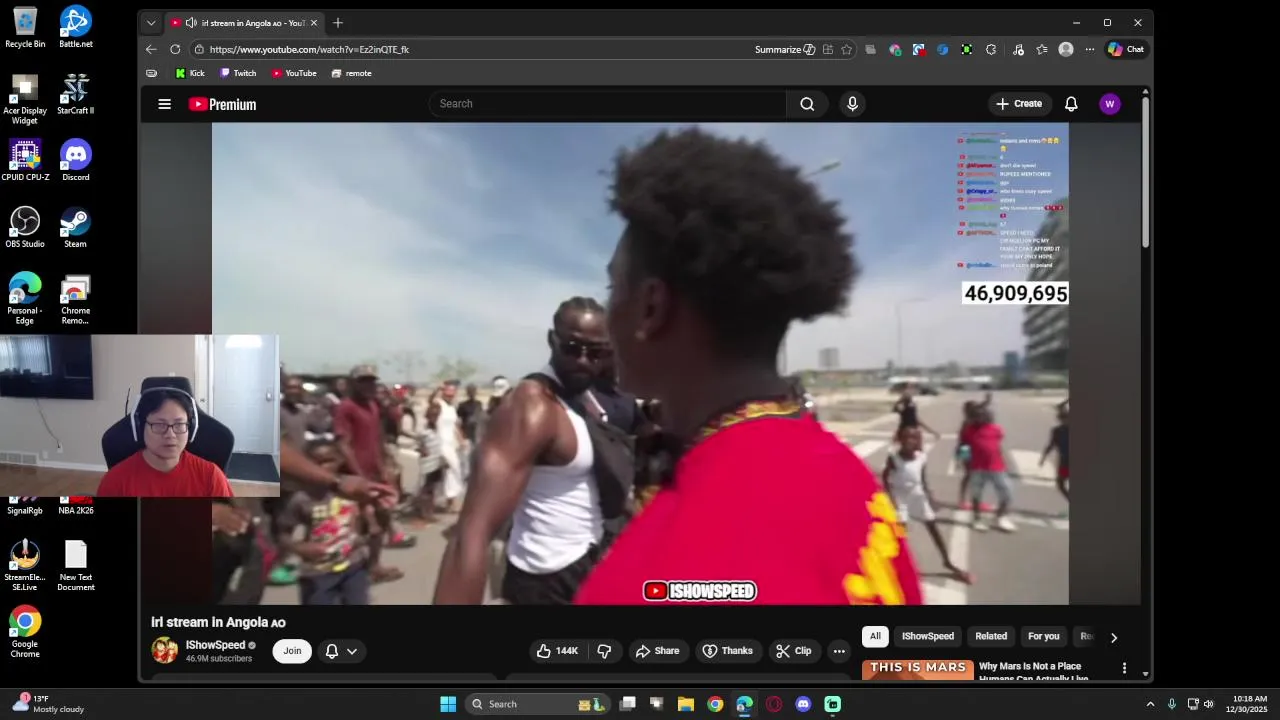Image resolution: width=1280 pixels, height=720 pixels.
Task: Open the YouTube hamburger guide menu
Action: tap(165, 104)
